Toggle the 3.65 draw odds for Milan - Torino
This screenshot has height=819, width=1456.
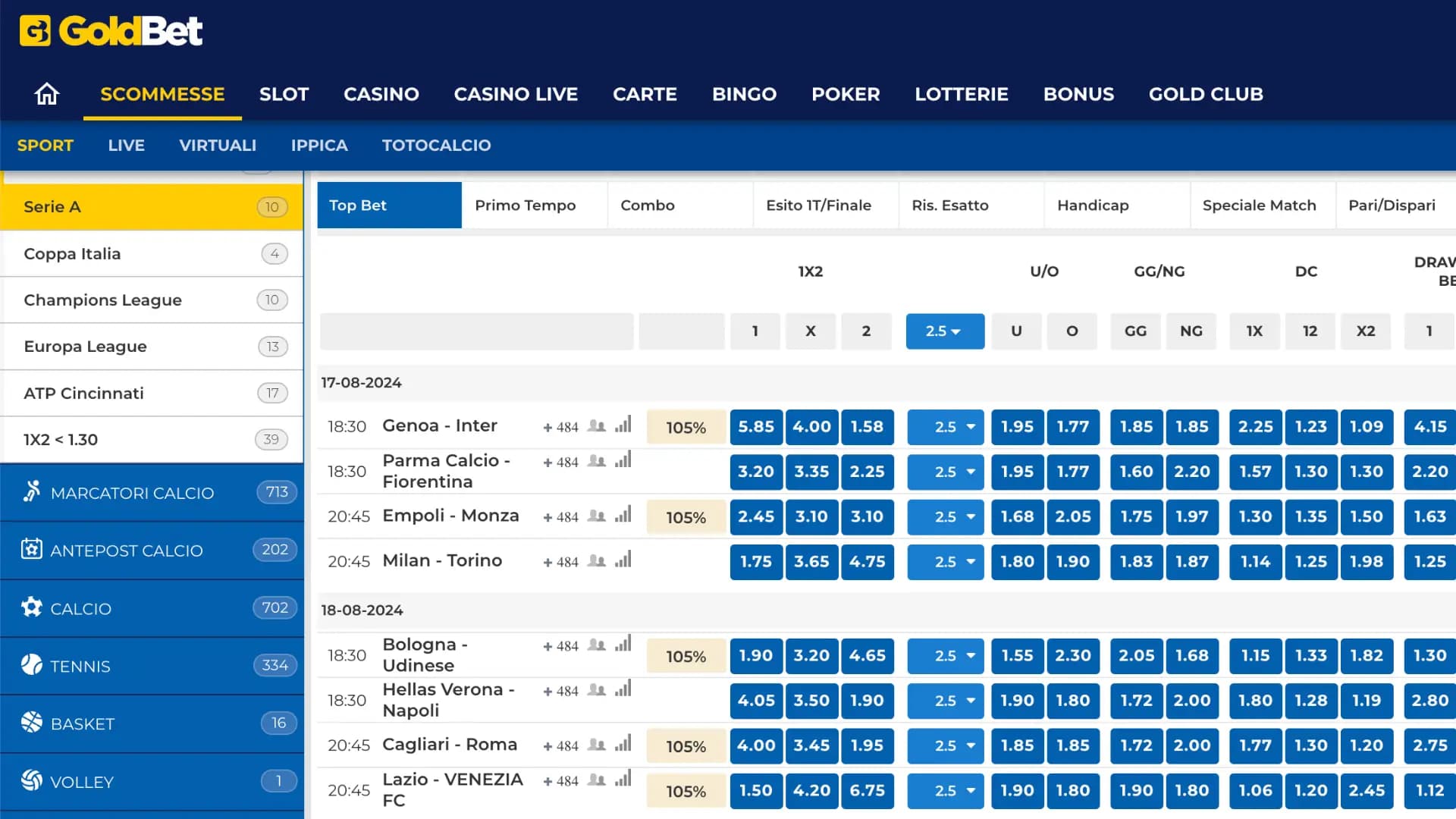pyautogui.click(x=811, y=562)
